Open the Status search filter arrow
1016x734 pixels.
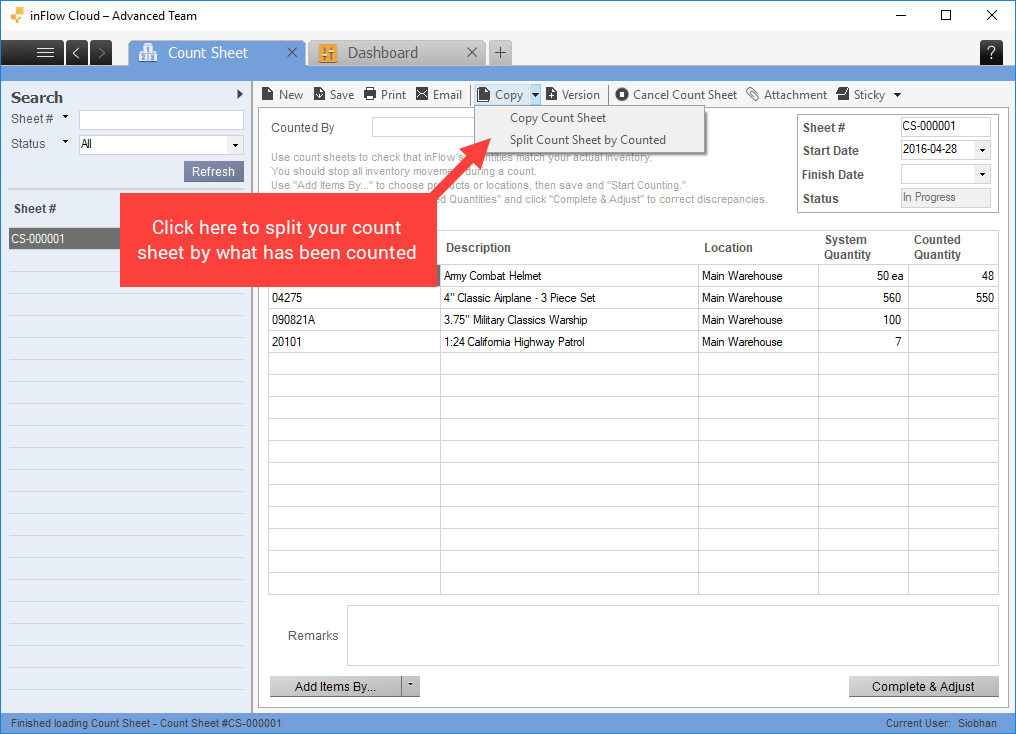pos(65,142)
